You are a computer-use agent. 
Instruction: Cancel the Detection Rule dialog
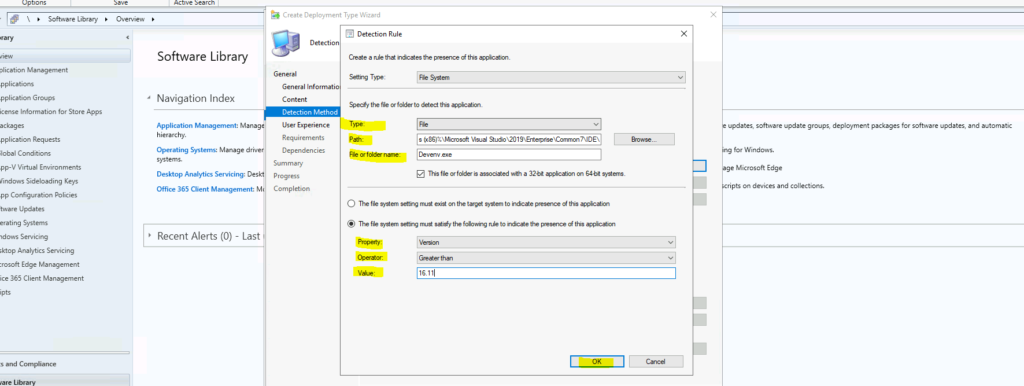pyautogui.click(x=655, y=361)
